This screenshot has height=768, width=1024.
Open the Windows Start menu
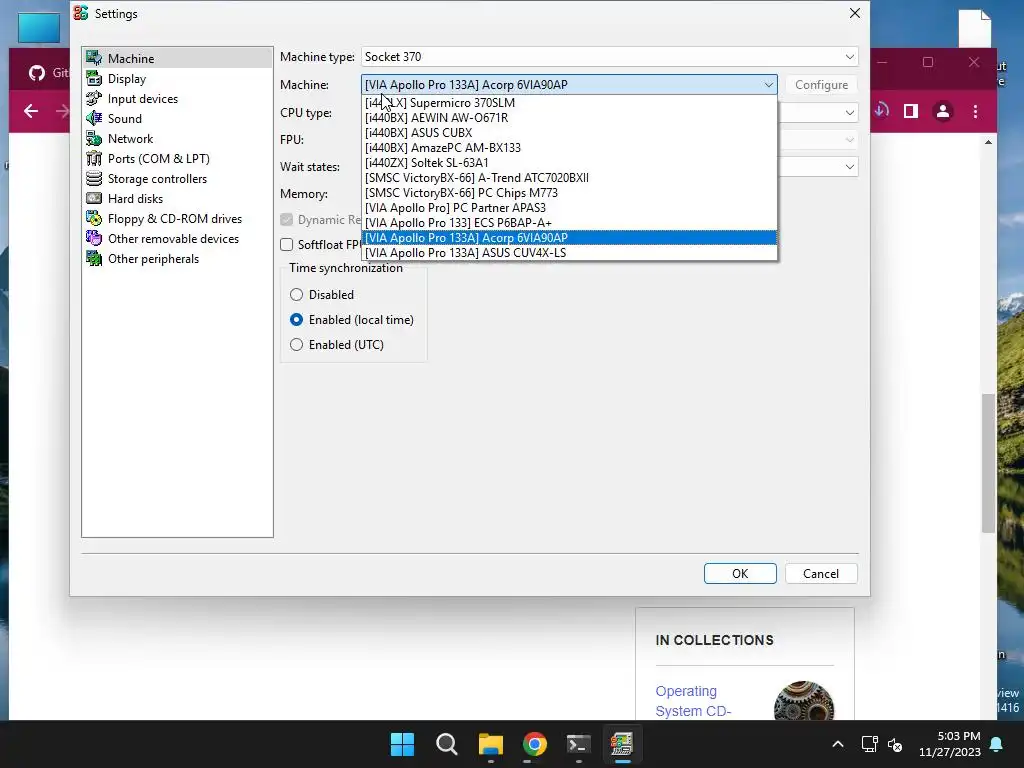(x=402, y=744)
